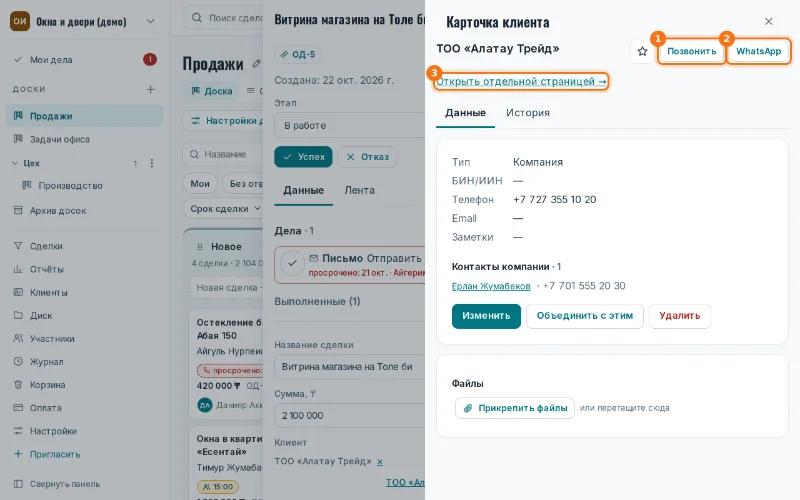Mark deal as Успех
Image resolution: width=800 pixels, height=500 pixels.
[304, 157]
